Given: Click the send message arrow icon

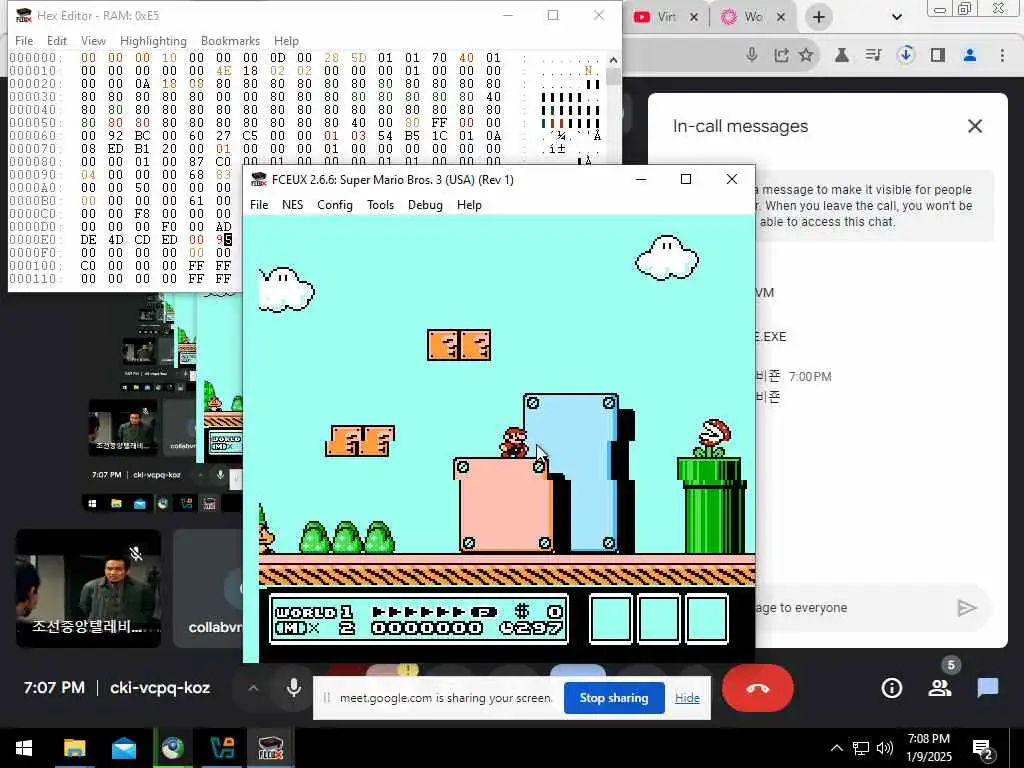Looking at the screenshot, I should 967,608.
